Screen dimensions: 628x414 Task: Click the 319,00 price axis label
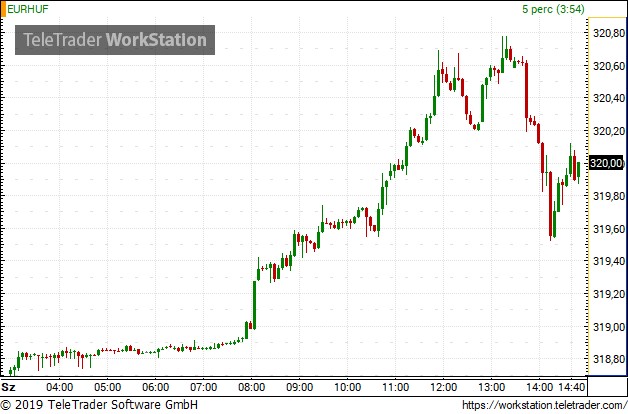point(608,327)
